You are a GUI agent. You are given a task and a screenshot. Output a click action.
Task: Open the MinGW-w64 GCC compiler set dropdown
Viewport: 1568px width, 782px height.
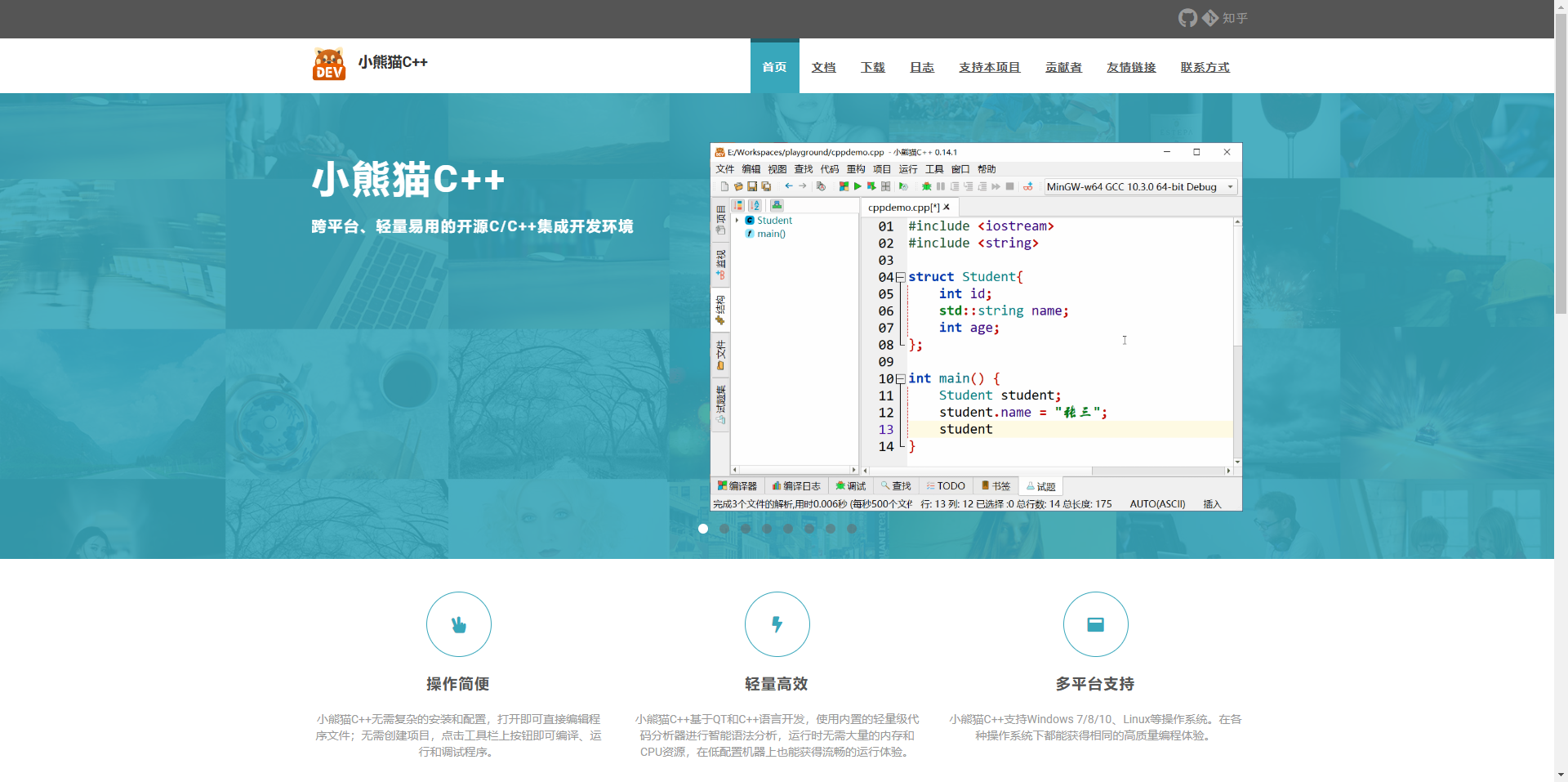pyautogui.click(x=1141, y=186)
